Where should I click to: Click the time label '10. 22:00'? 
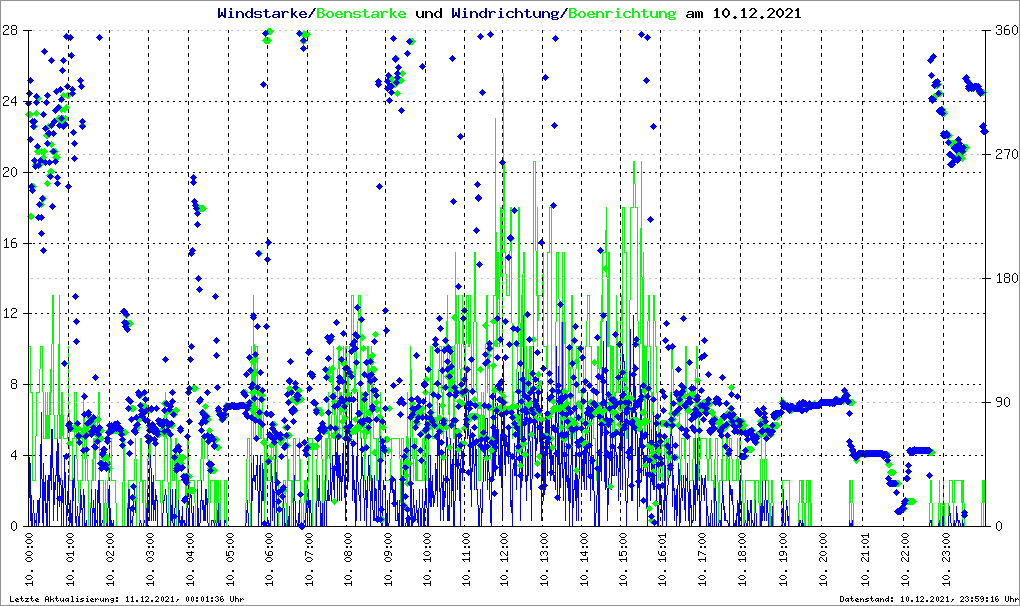pos(906,560)
